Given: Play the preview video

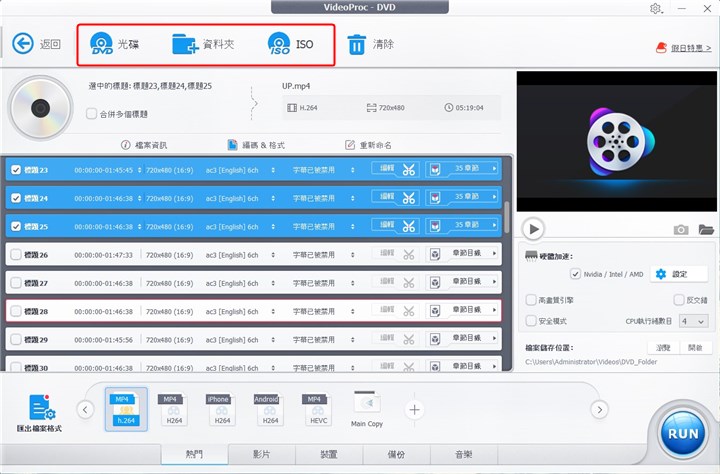Looking at the screenshot, I should (x=533, y=229).
